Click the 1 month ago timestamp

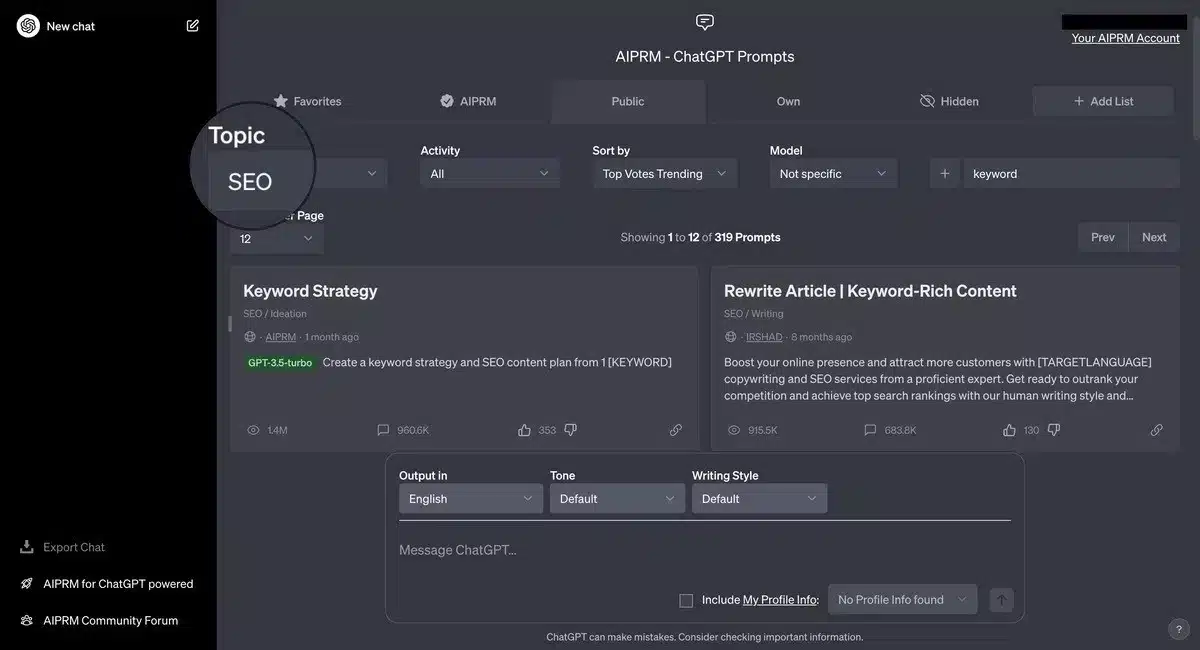[x=332, y=337]
